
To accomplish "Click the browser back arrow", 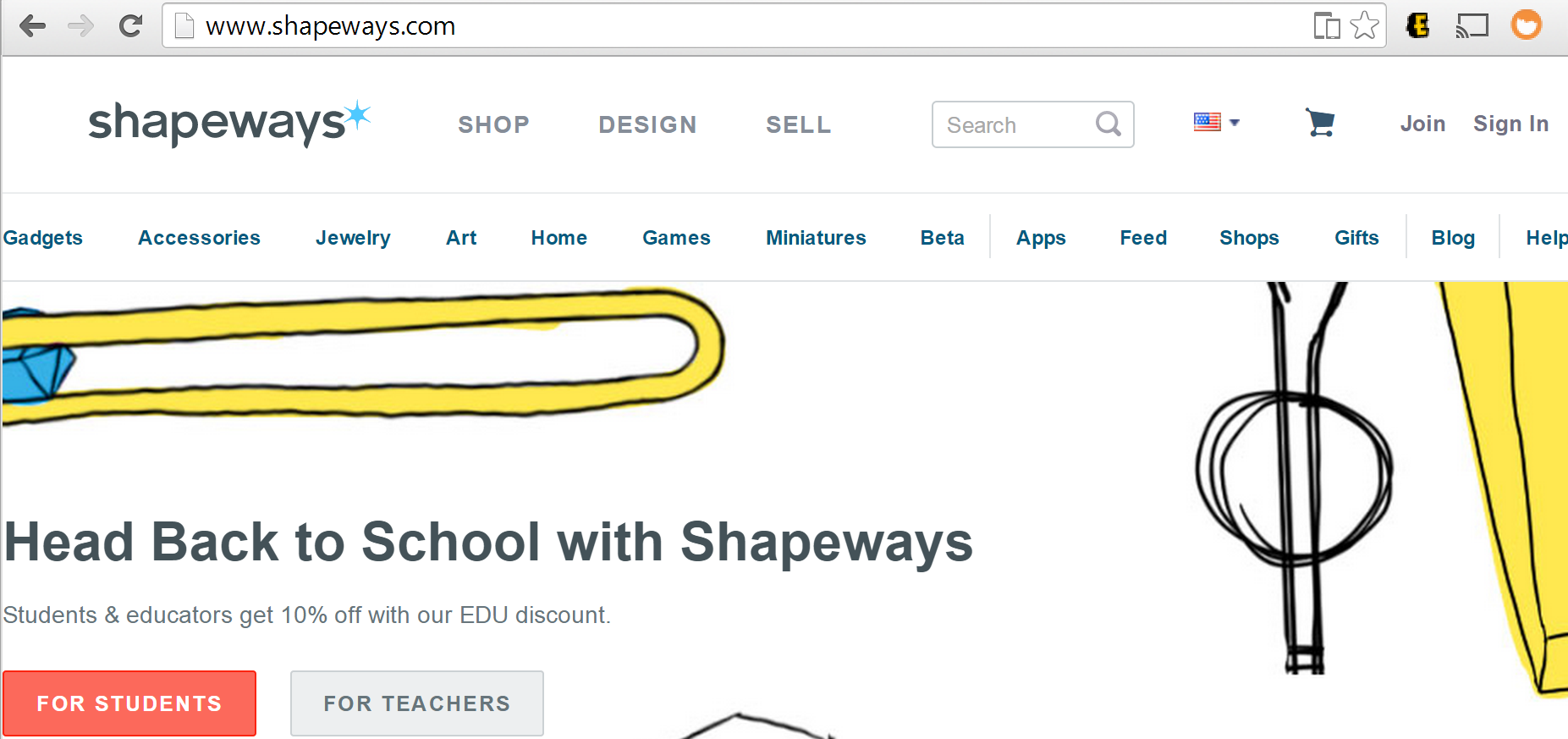I will pyautogui.click(x=32, y=26).
